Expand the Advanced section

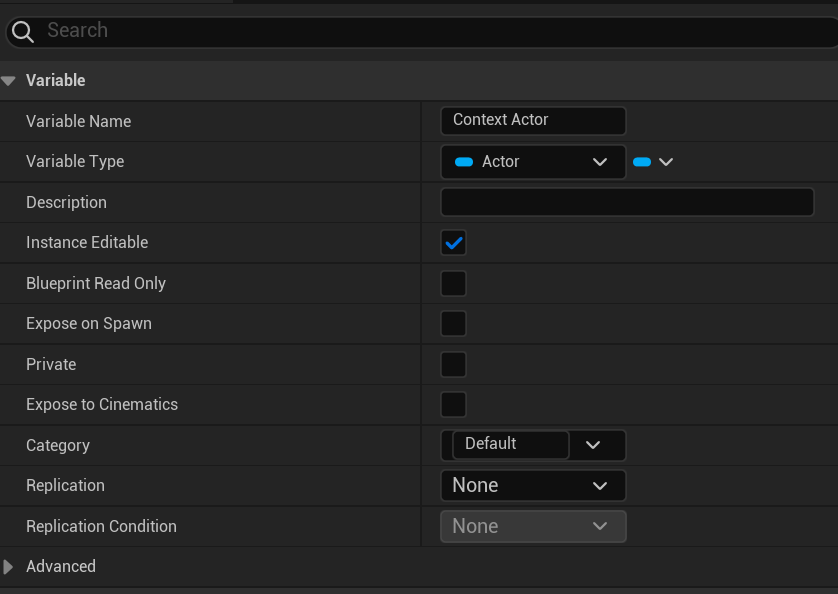(10, 566)
